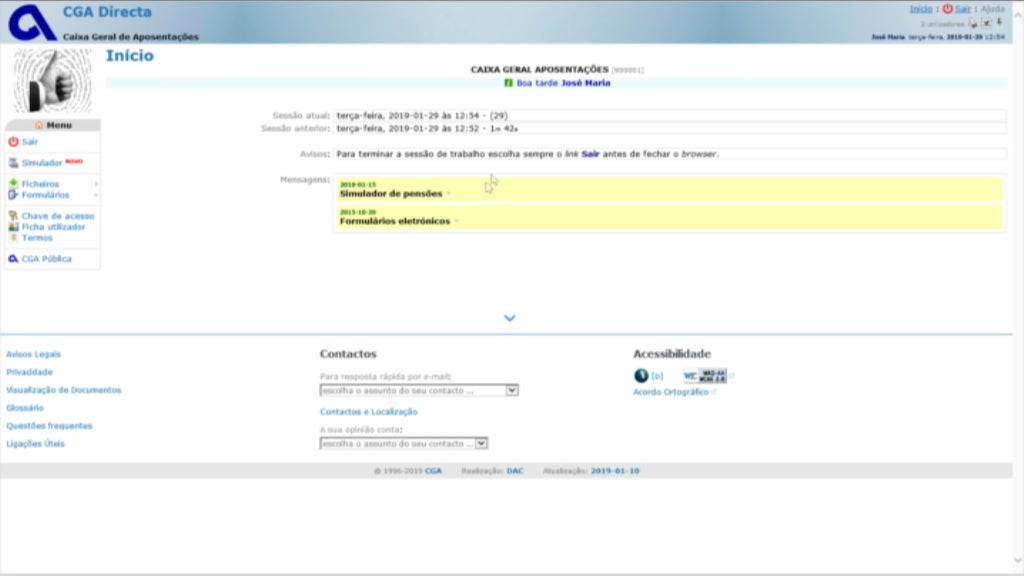Click the red Sair power icon
This screenshot has width=1024, height=576.
12,142
